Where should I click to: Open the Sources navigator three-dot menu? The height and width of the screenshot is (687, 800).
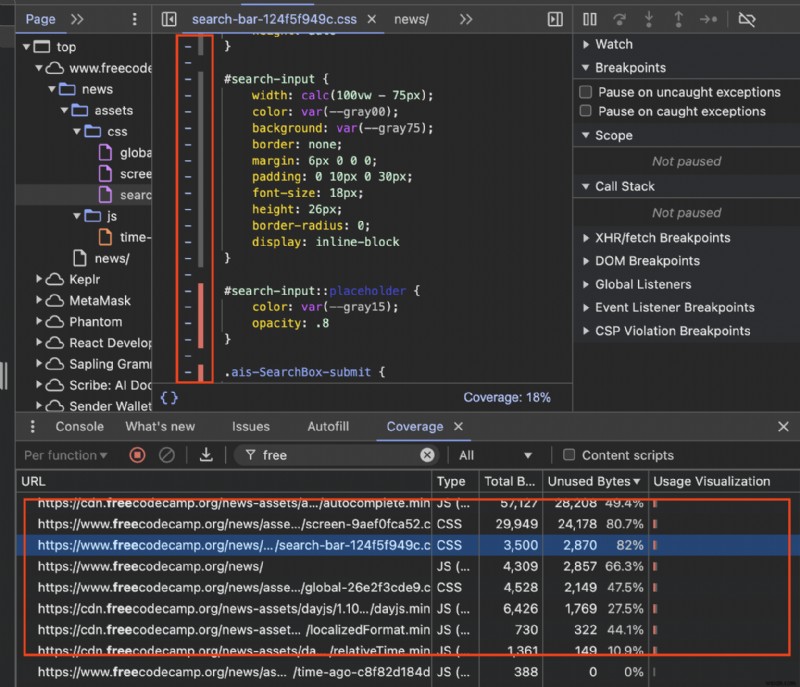[134, 19]
